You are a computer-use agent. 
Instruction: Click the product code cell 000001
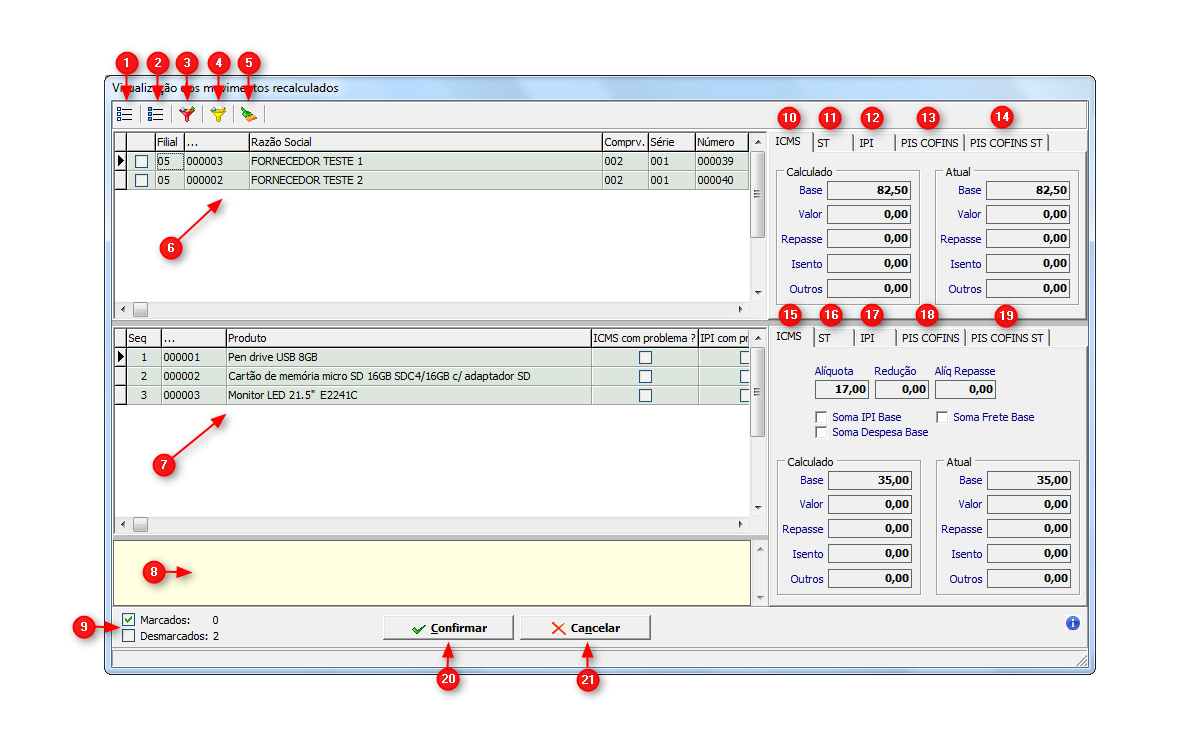coord(193,357)
